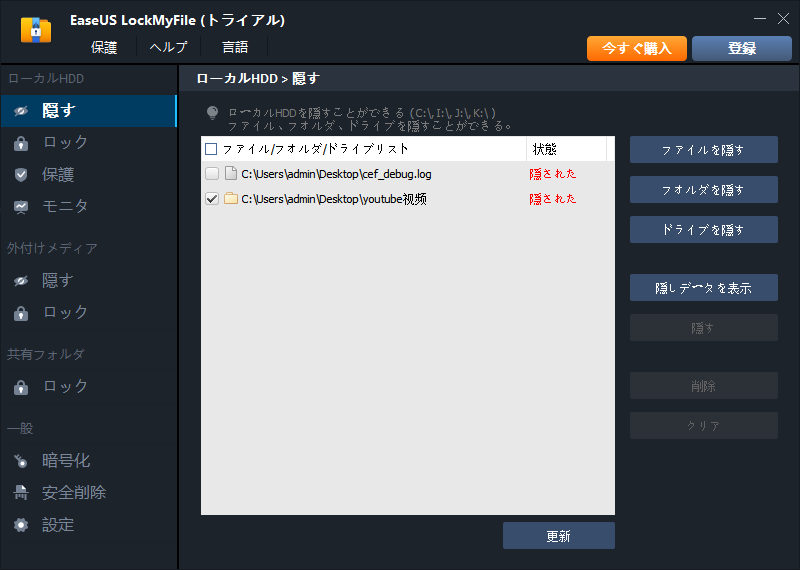Open the 暗号化 encryption section
Image resolution: width=800 pixels, height=570 pixels.
click(88, 461)
